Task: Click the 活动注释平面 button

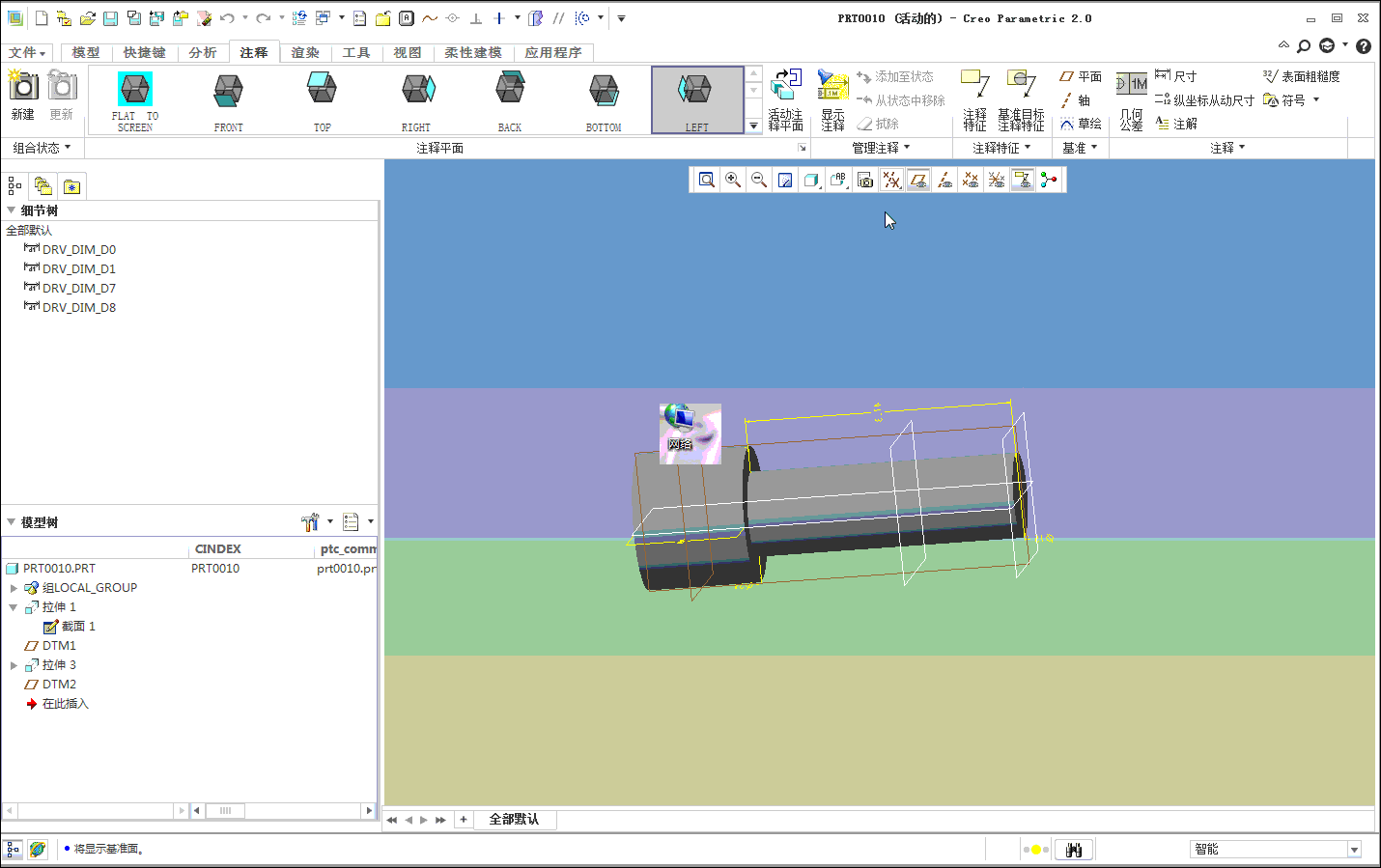Action: tap(786, 99)
